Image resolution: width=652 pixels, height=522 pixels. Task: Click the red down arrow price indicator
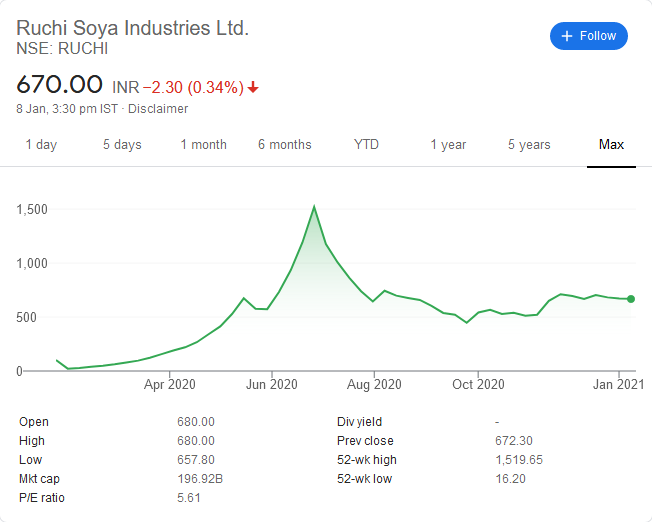253,88
